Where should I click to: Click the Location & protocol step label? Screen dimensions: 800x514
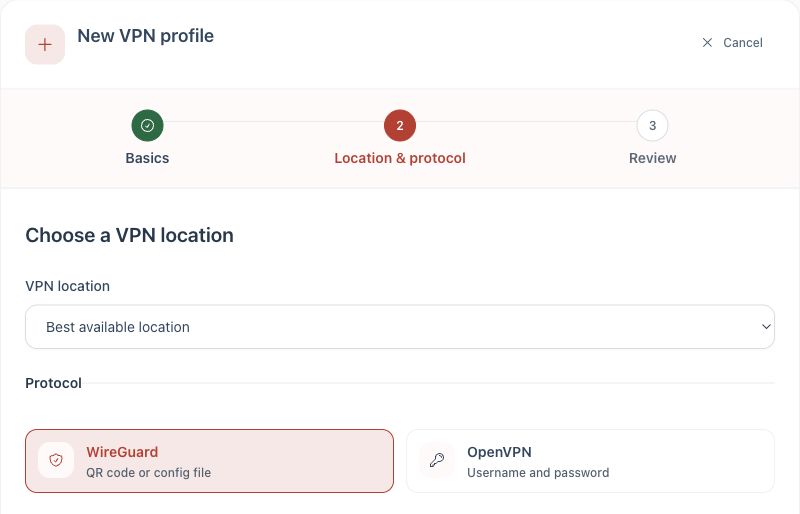[x=400, y=158]
